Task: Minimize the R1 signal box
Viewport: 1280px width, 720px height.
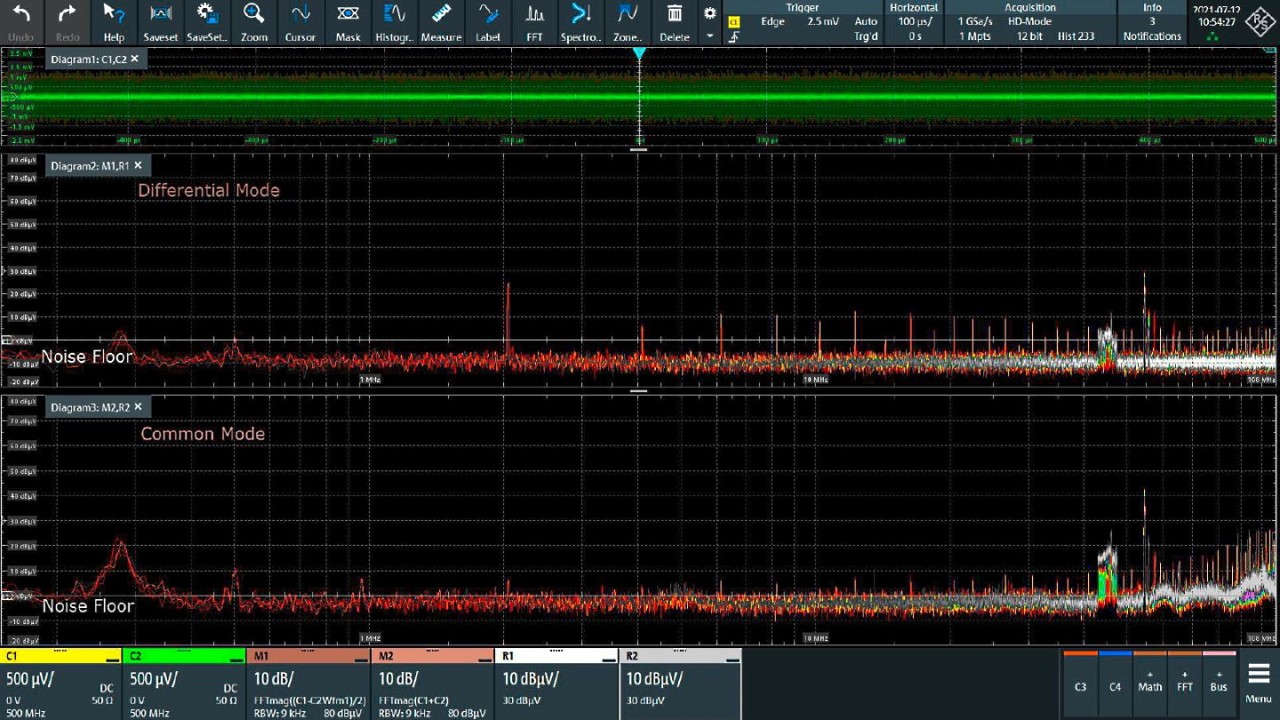Action: [609, 658]
